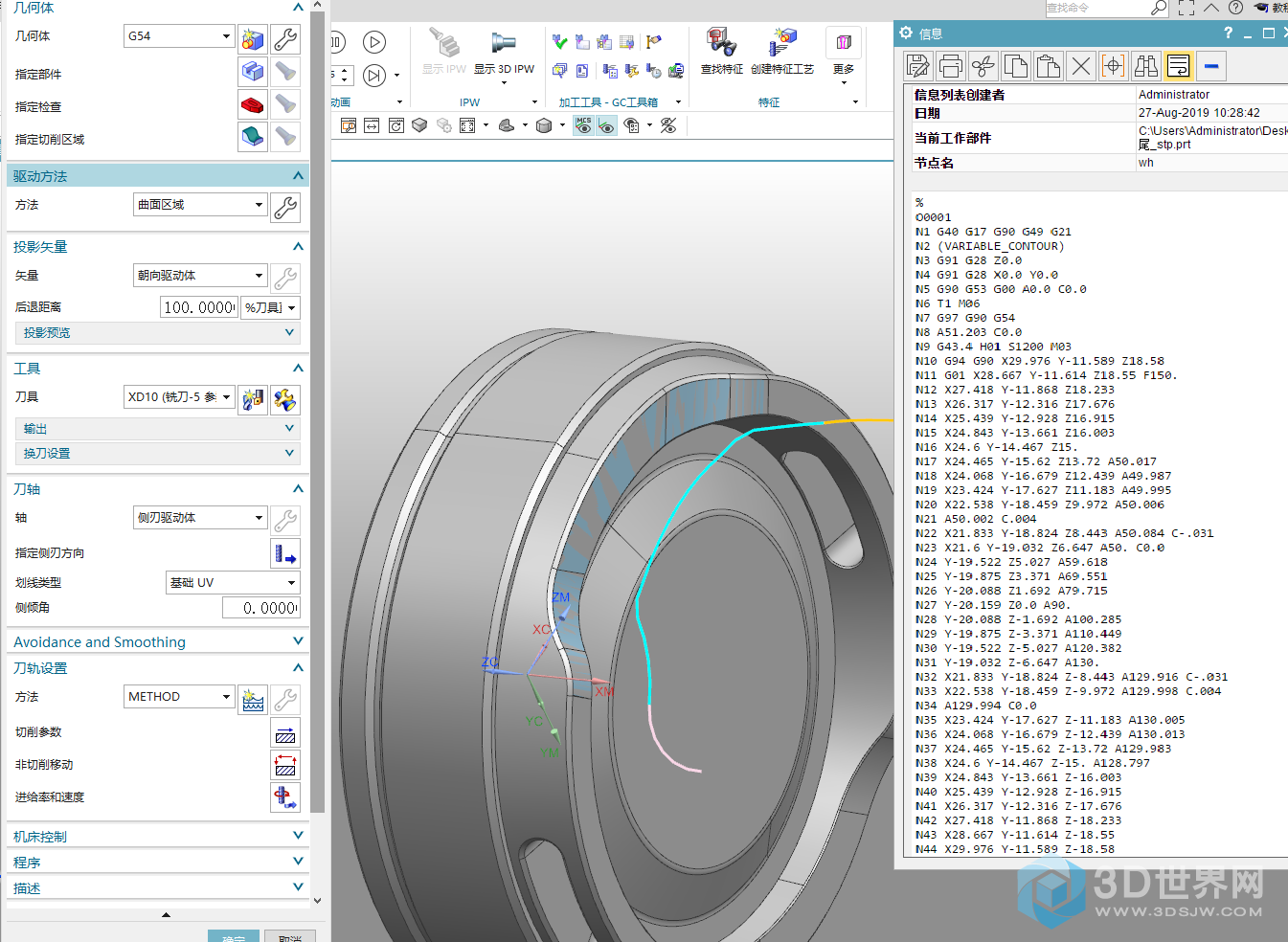Toggle word wrap in Information window
The image size is (1288, 942).
pyautogui.click(x=1178, y=66)
